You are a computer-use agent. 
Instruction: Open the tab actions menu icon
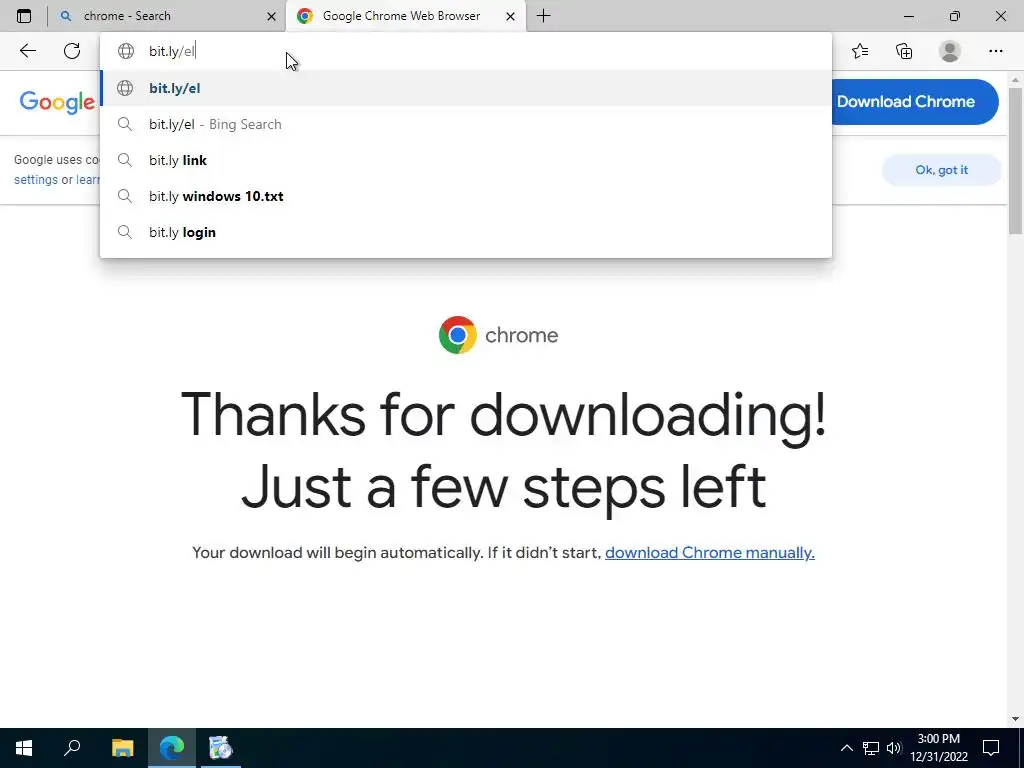[x=24, y=16]
